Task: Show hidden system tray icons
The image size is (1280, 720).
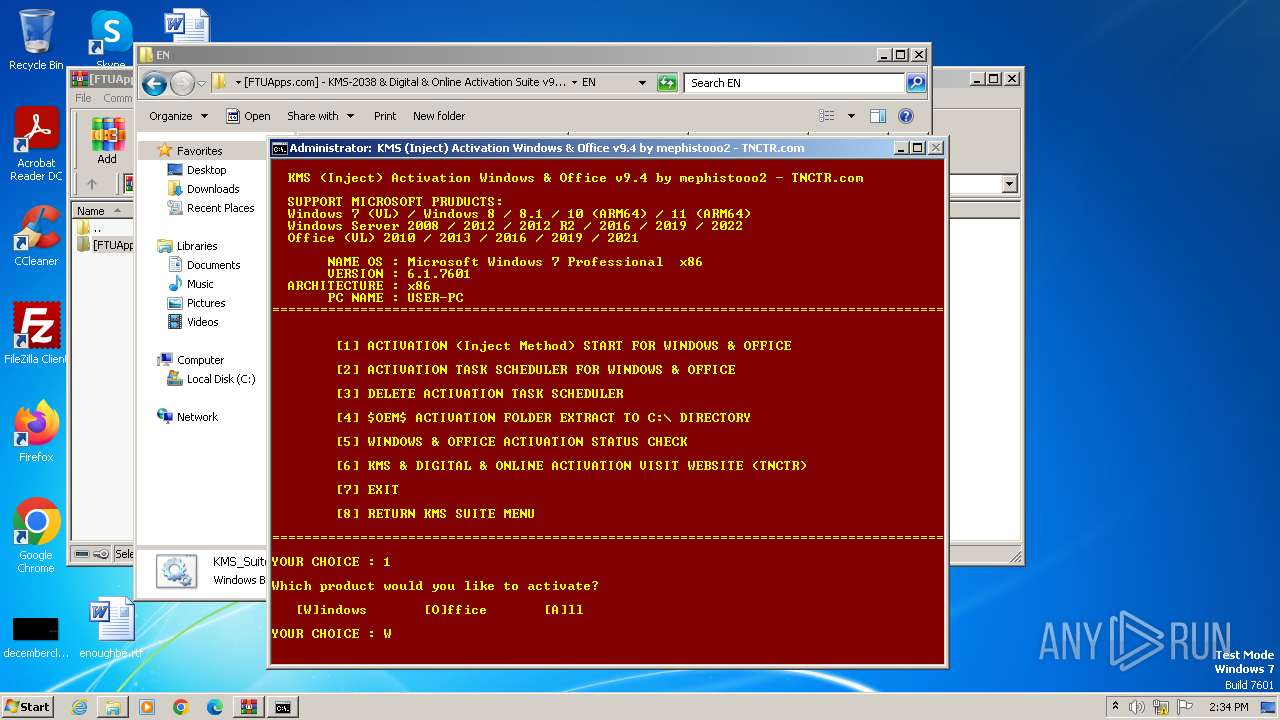Action: (1115, 707)
